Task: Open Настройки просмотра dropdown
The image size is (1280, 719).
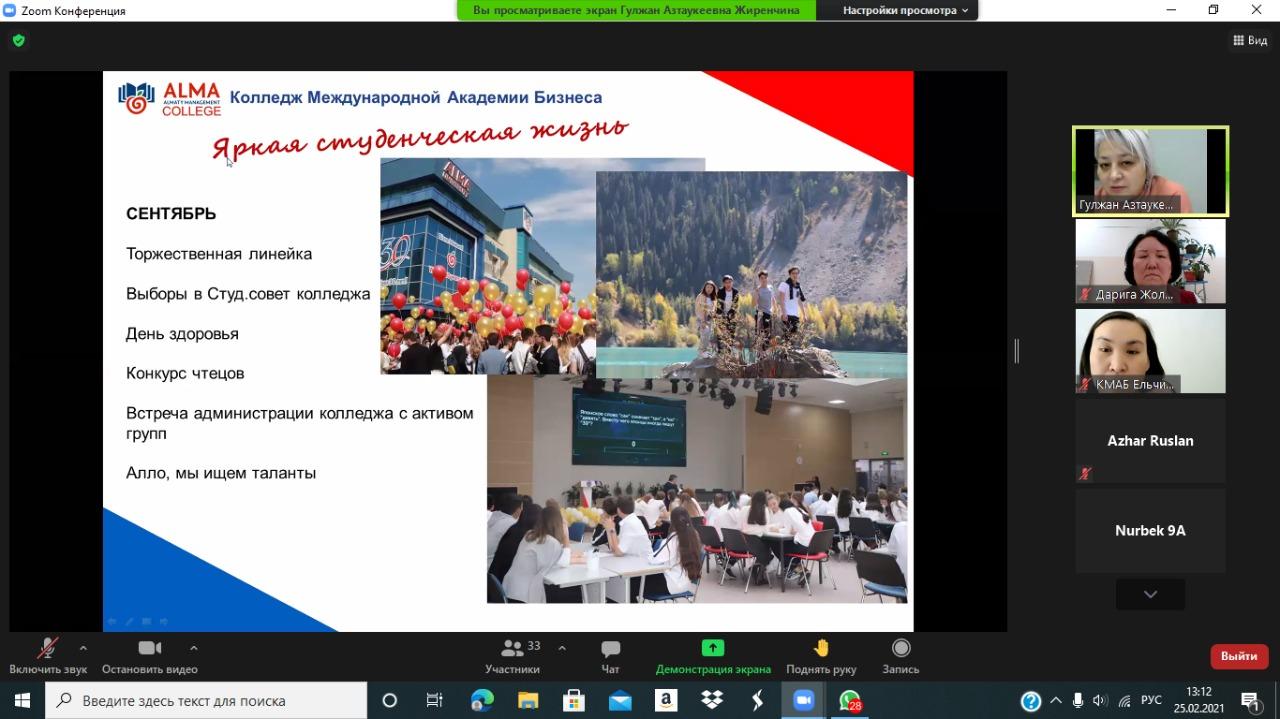Action: click(905, 10)
